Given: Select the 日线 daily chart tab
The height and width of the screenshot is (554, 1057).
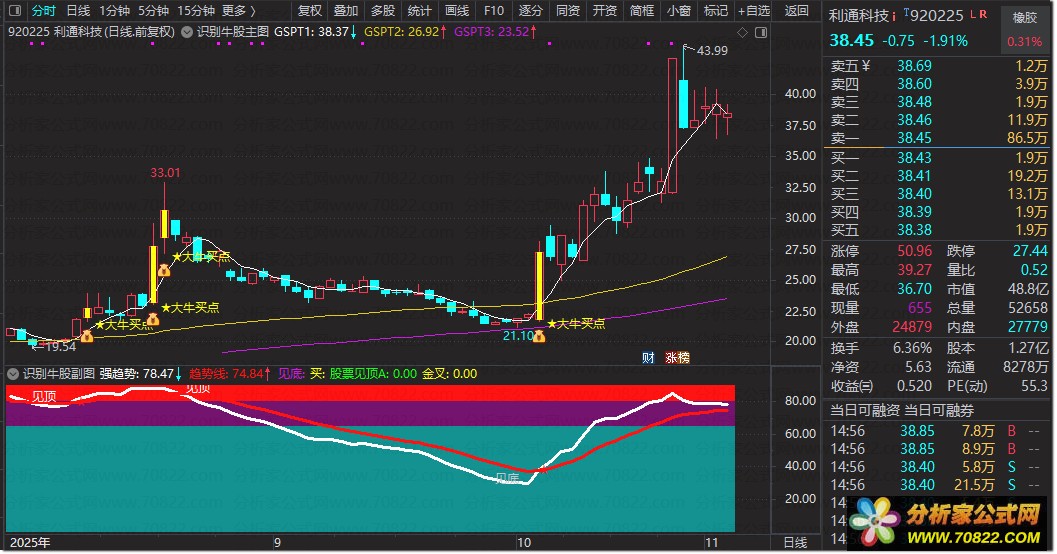Looking at the screenshot, I should coord(78,11).
